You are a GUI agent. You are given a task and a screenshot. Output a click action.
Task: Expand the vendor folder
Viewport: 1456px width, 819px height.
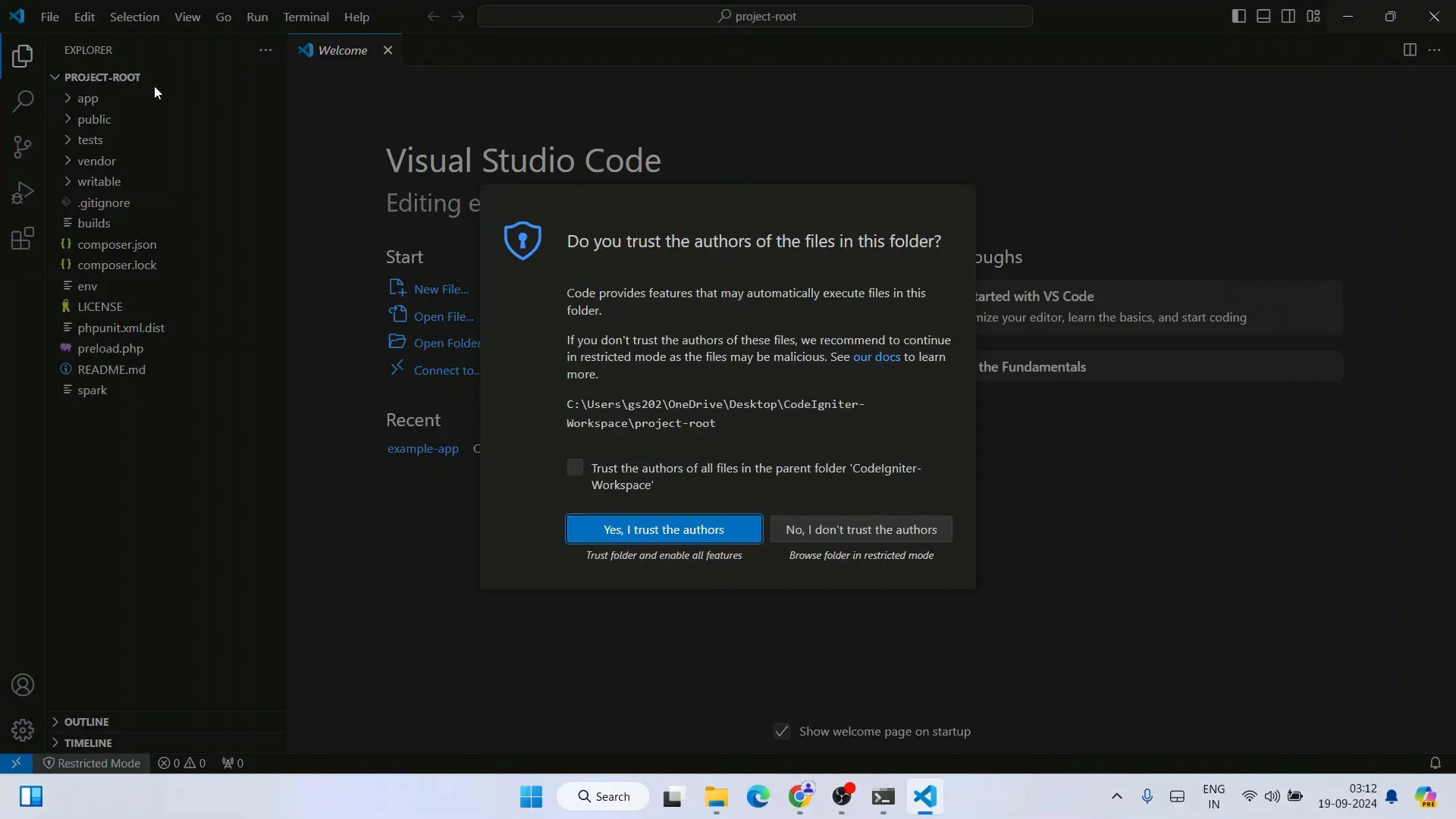click(x=96, y=162)
